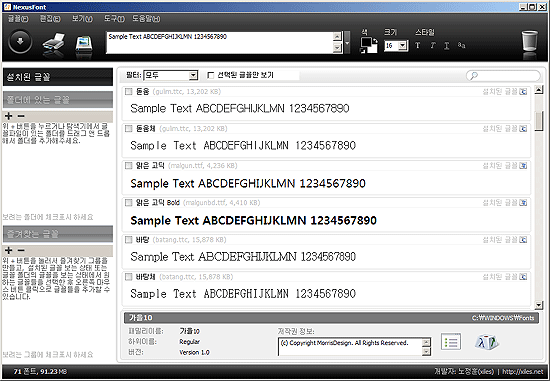
Task: Open the http://xiles.net link
Action: point(523,372)
